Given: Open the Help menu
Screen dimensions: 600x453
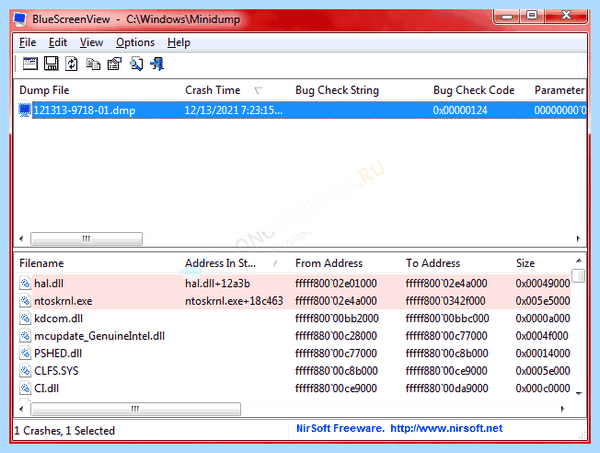Looking at the screenshot, I should point(179,42).
